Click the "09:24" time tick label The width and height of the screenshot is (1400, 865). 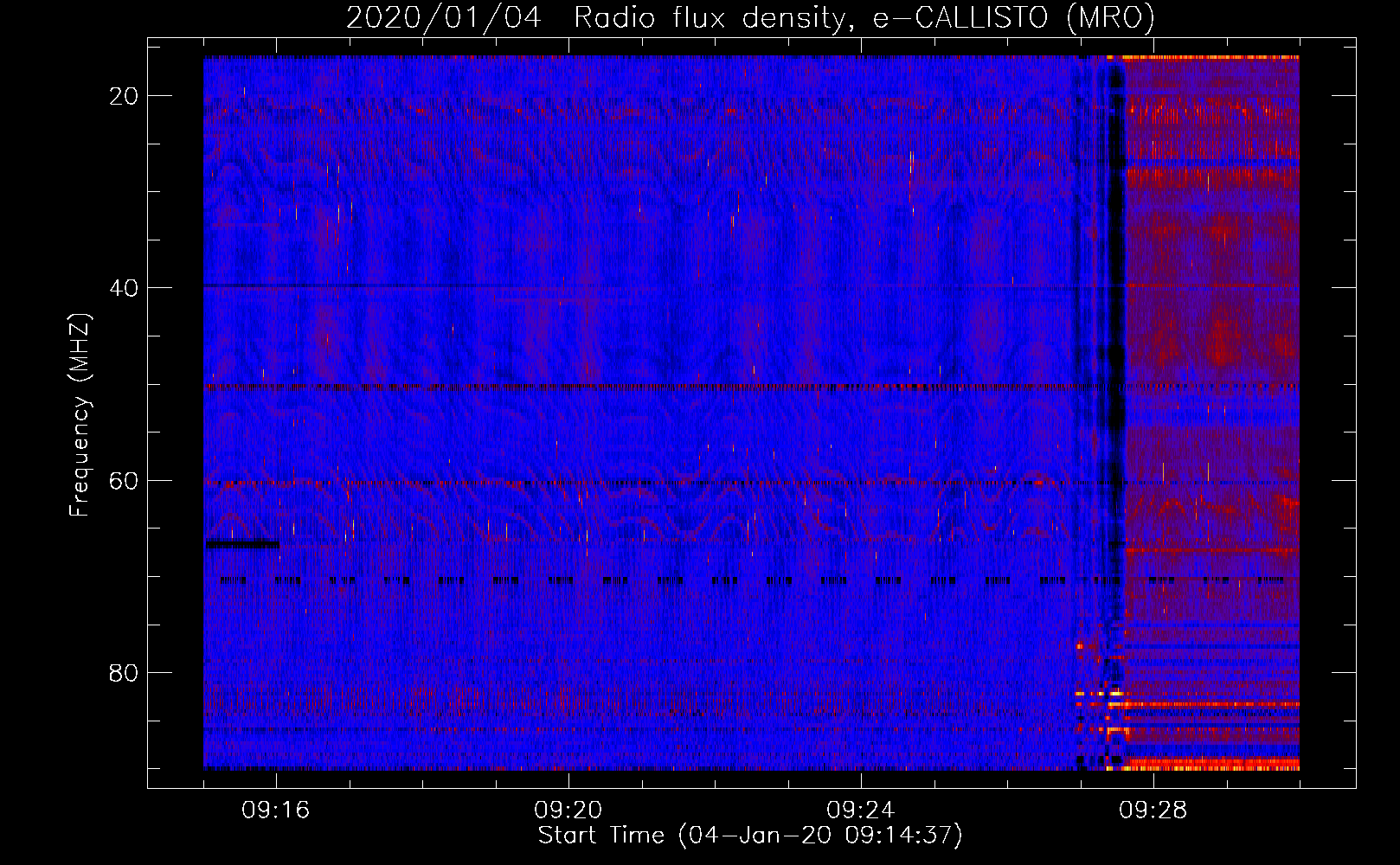click(x=861, y=811)
